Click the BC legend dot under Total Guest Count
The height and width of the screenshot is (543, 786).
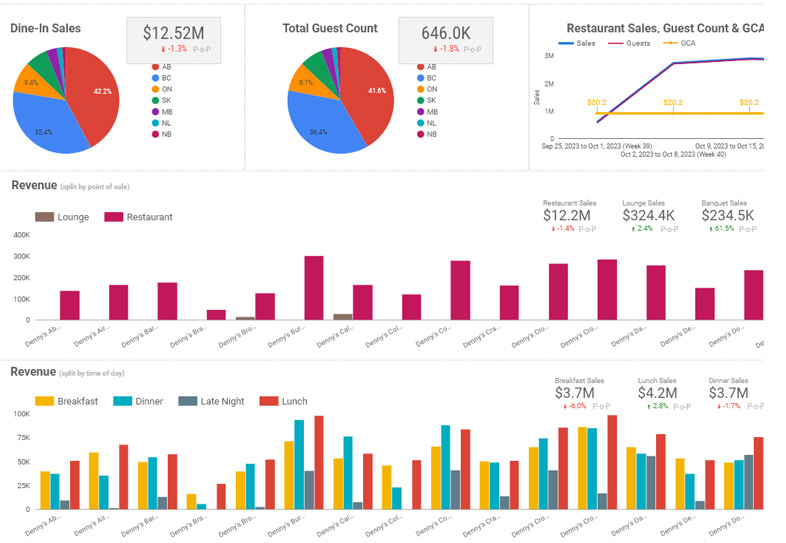coord(419,77)
